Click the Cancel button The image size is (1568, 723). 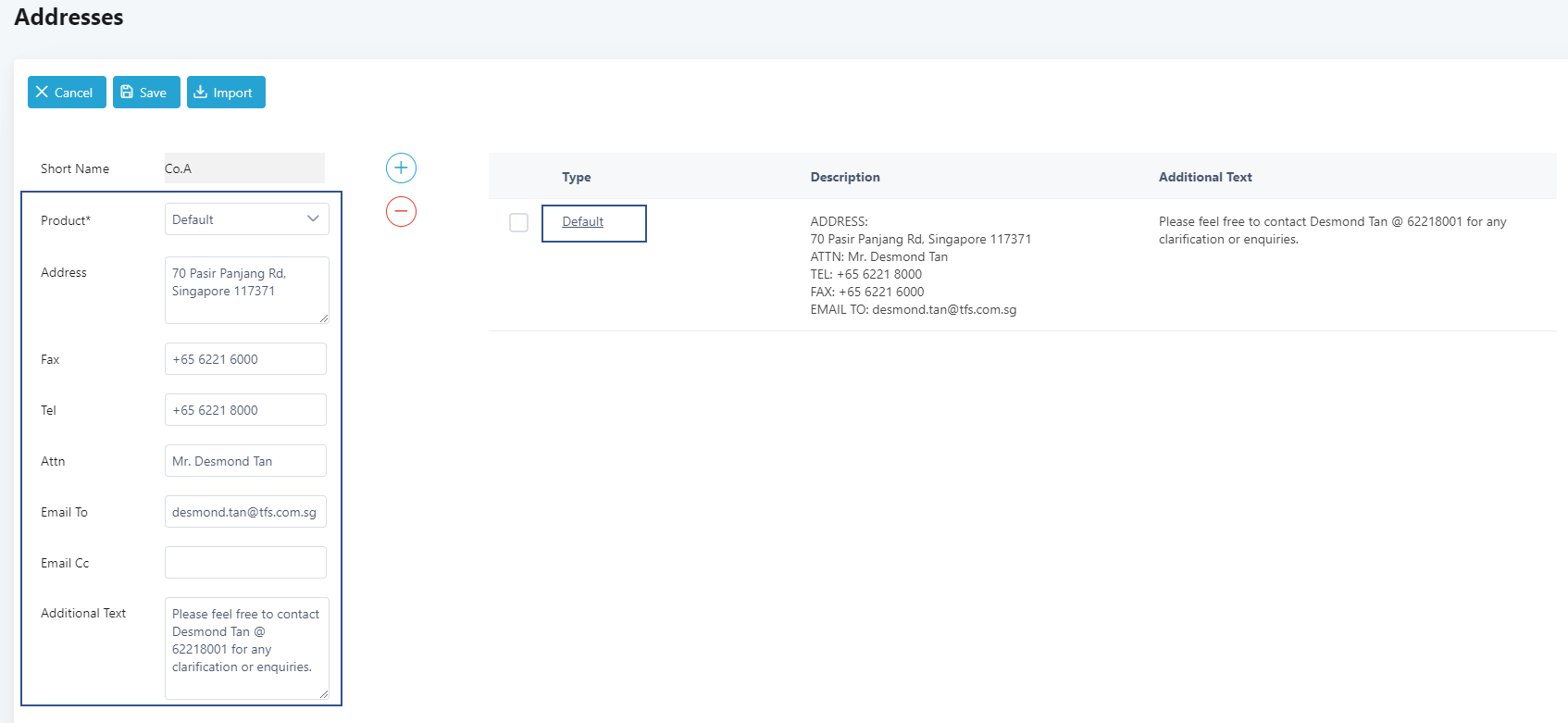pos(67,93)
